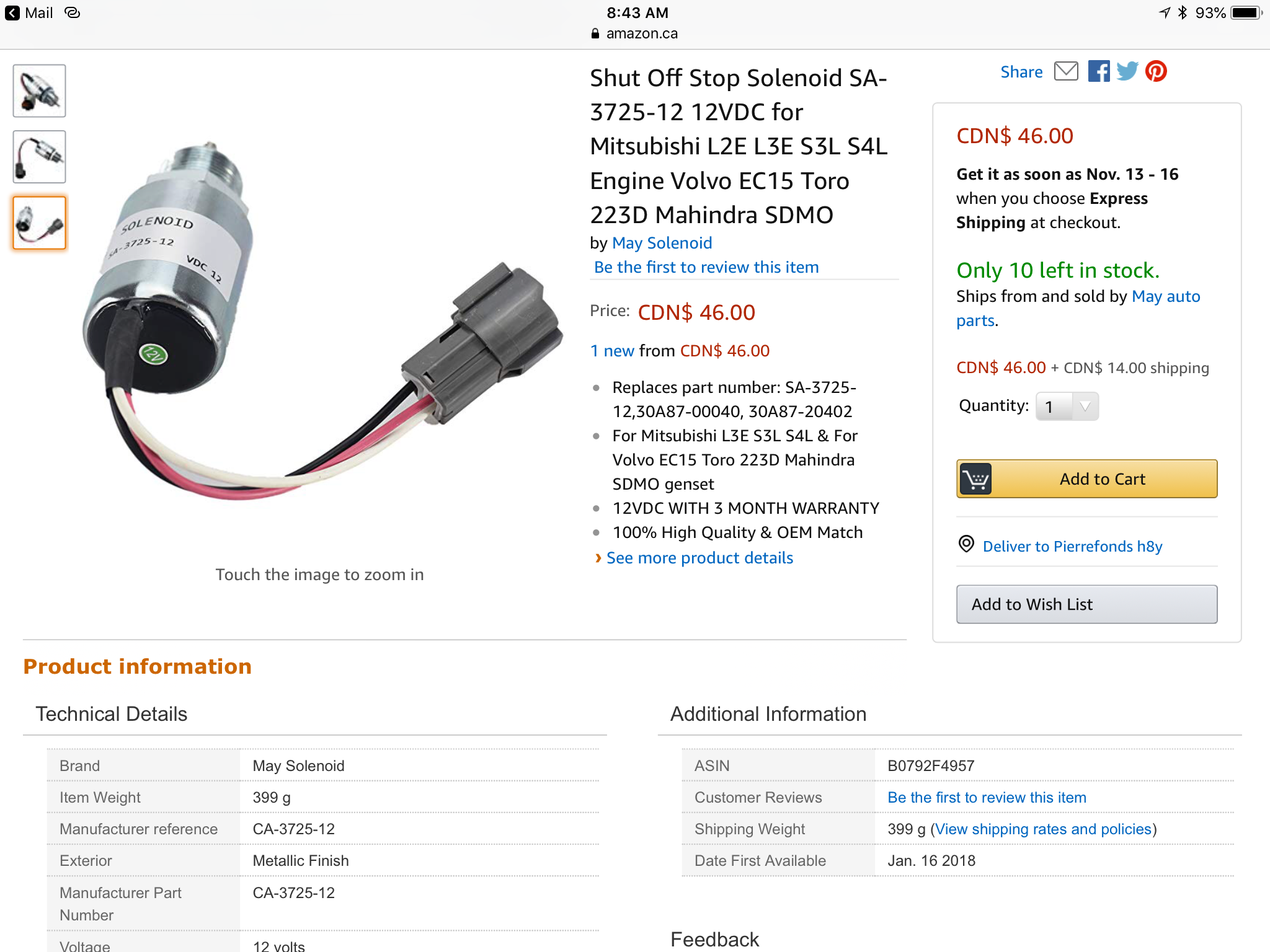View the 1 new offer link
Image resolution: width=1270 pixels, height=952 pixels.
pyautogui.click(x=612, y=351)
